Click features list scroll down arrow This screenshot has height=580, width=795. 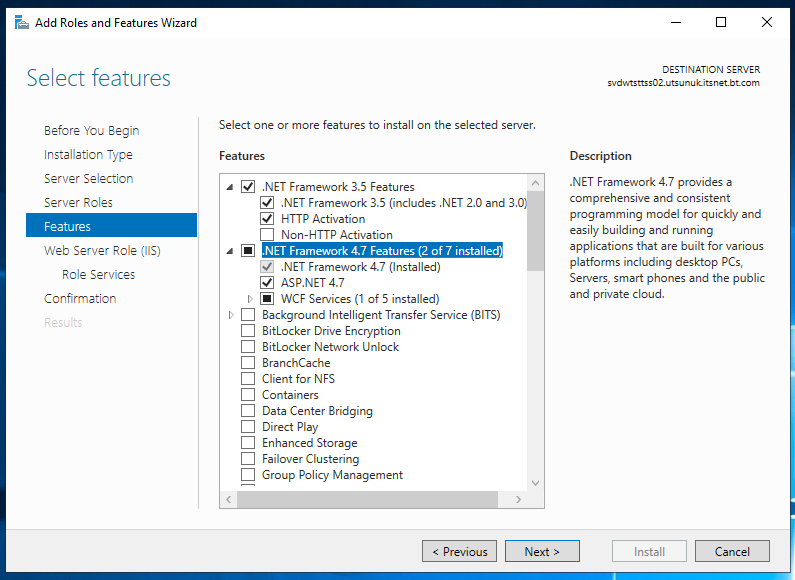[x=535, y=483]
